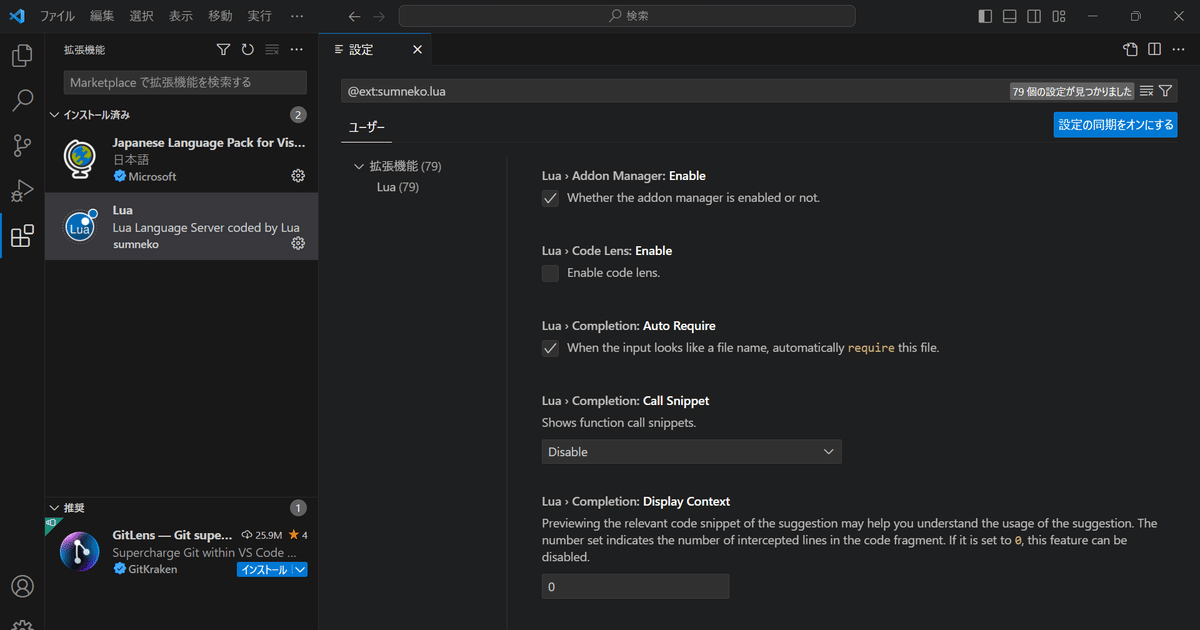Open the Source Control view
This screenshot has height=630, width=1200.
[x=22, y=146]
